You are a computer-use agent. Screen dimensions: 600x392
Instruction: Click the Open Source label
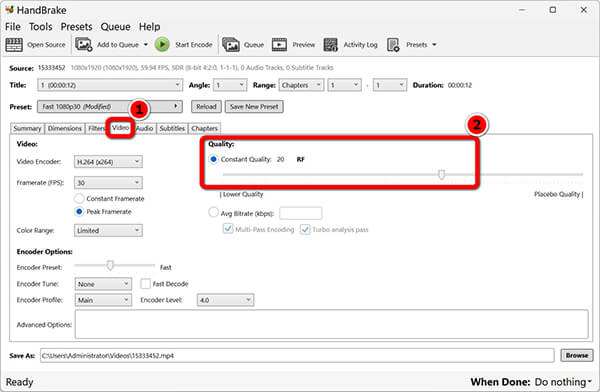coord(46,45)
